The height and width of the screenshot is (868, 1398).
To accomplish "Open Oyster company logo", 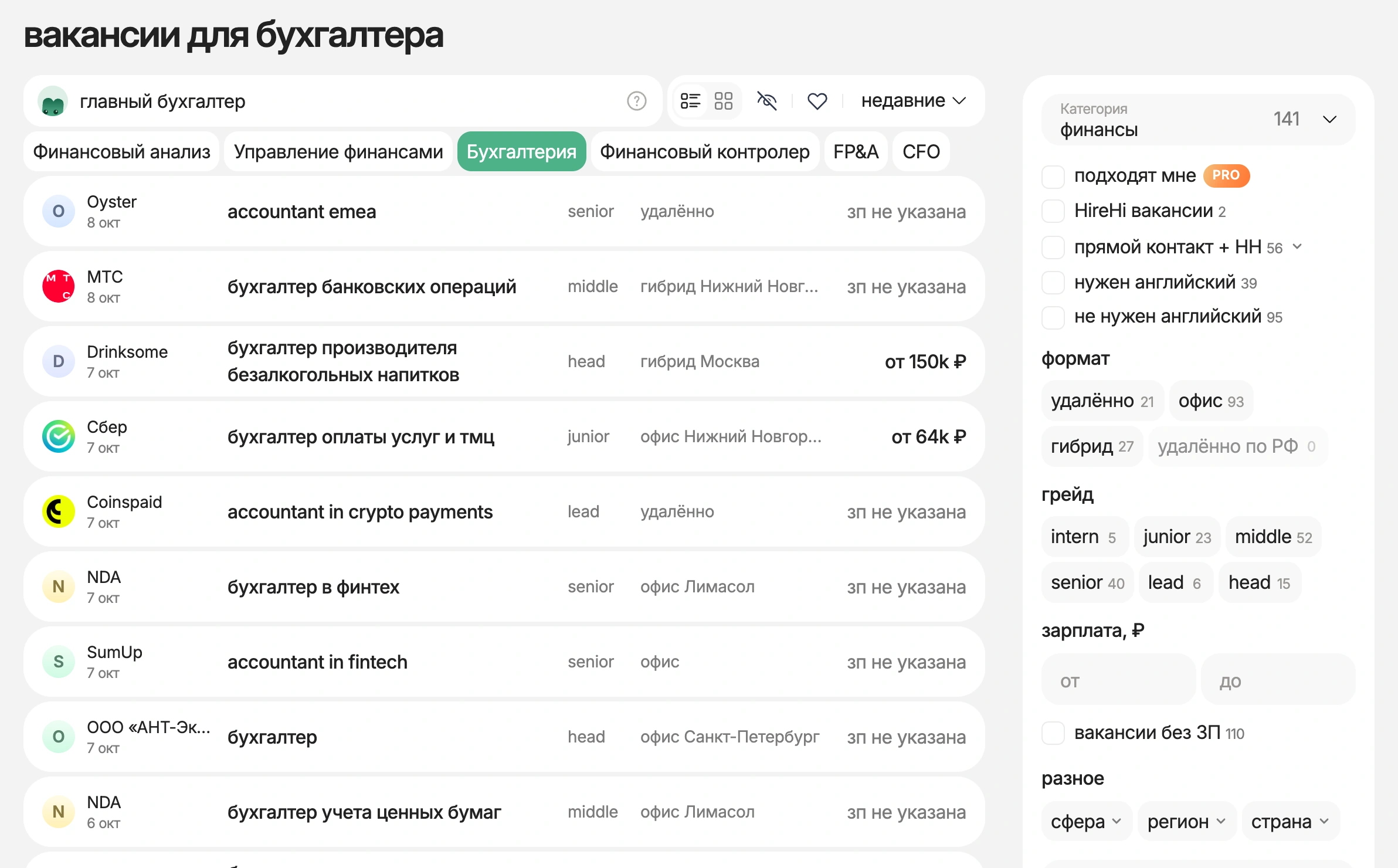I will pos(59,211).
